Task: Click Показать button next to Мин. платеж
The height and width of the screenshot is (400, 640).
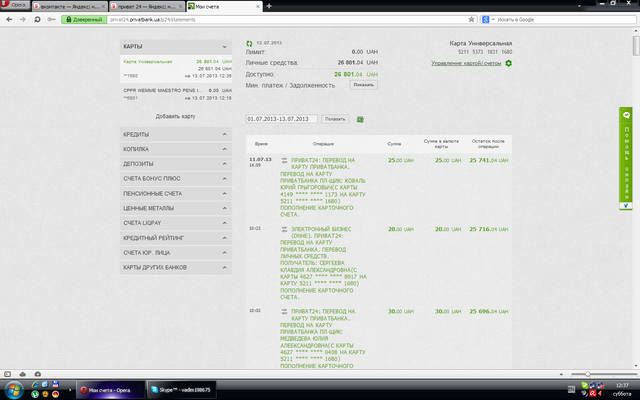Action: coord(363,85)
